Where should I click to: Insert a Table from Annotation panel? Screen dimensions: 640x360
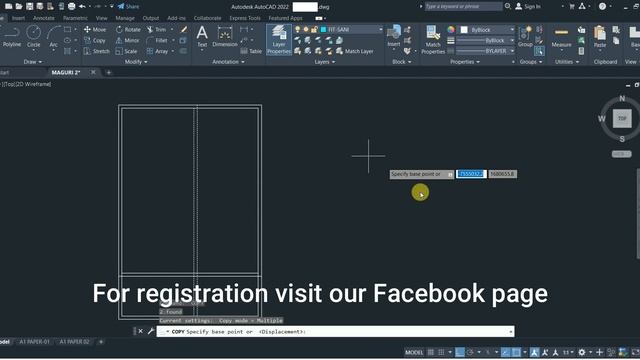click(251, 51)
